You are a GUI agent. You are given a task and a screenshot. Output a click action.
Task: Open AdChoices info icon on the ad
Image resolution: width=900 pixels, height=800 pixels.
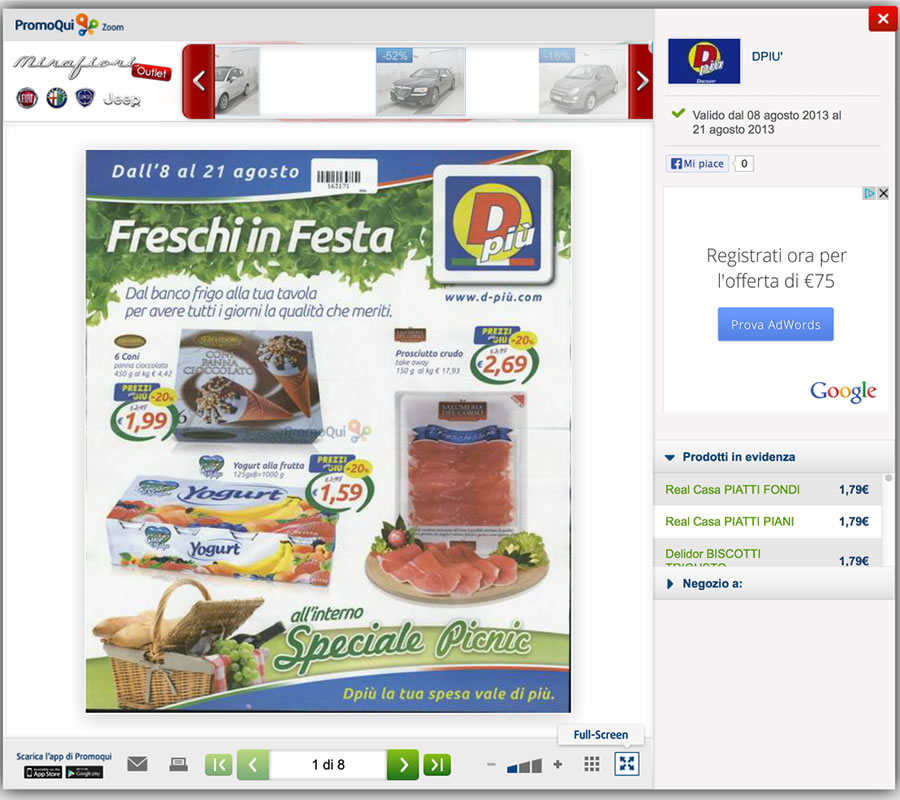870,193
